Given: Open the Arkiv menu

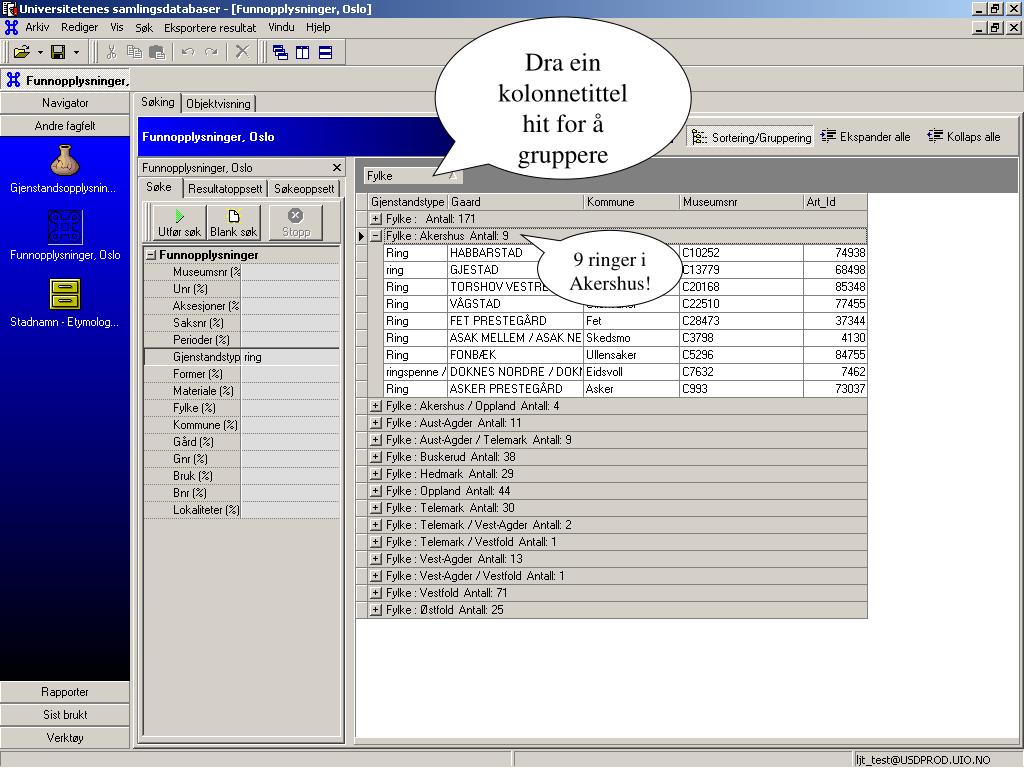Looking at the screenshot, I should click(37, 27).
